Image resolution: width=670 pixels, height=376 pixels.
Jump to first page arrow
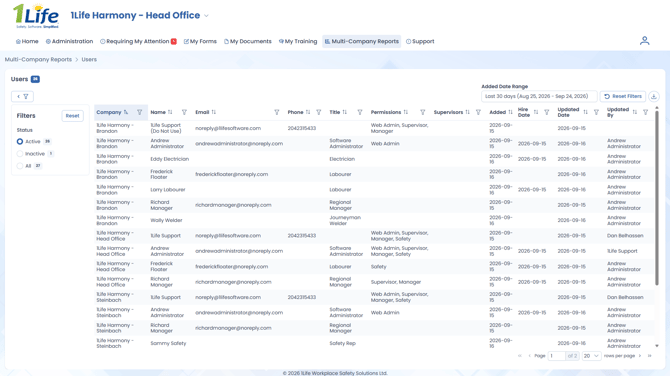coord(520,356)
